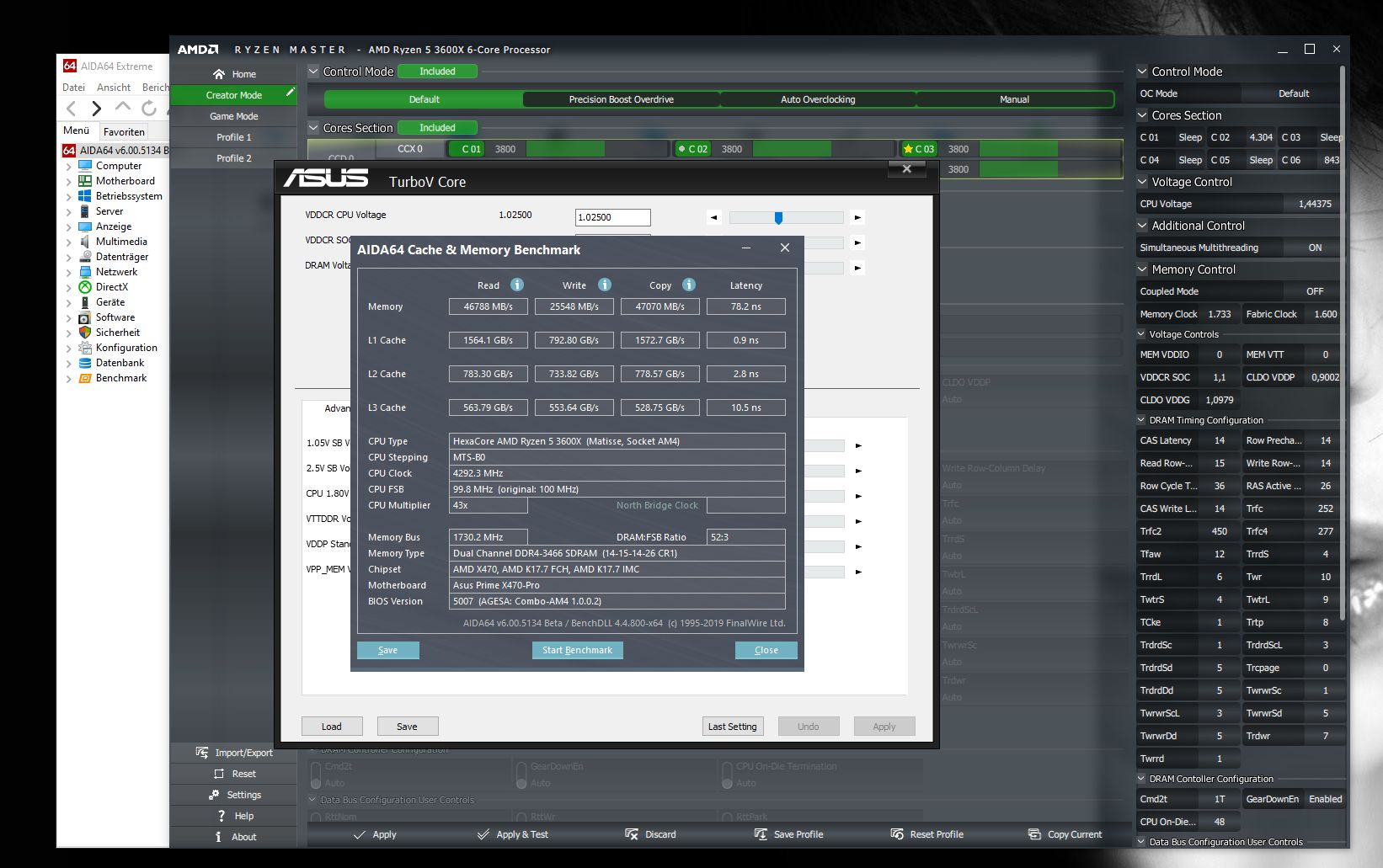
Task: Click the Motherboard icon in AIDA64 tree
Action: coord(85,181)
